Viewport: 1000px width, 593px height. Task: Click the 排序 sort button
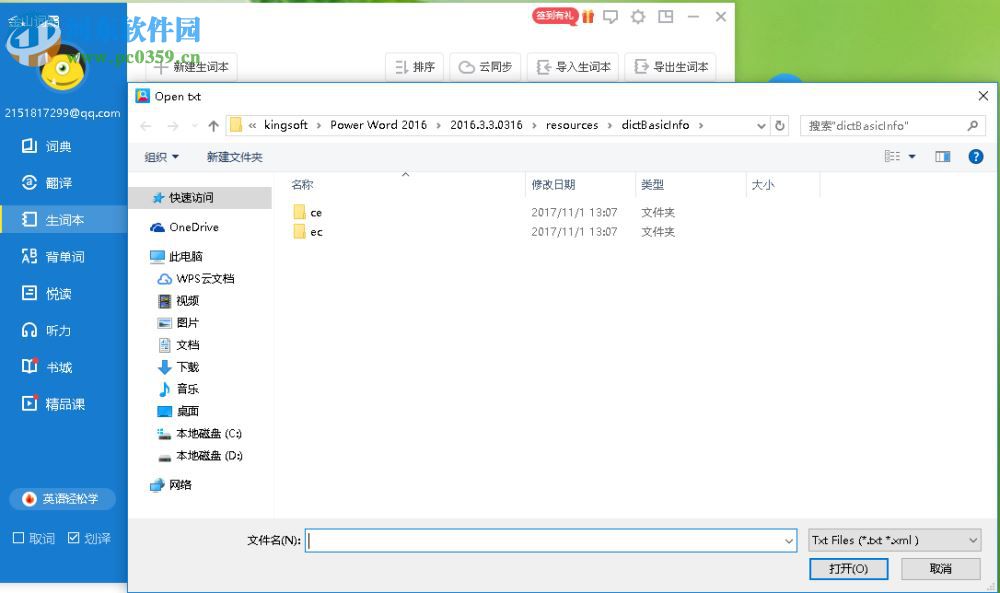(x=415, y=67)
